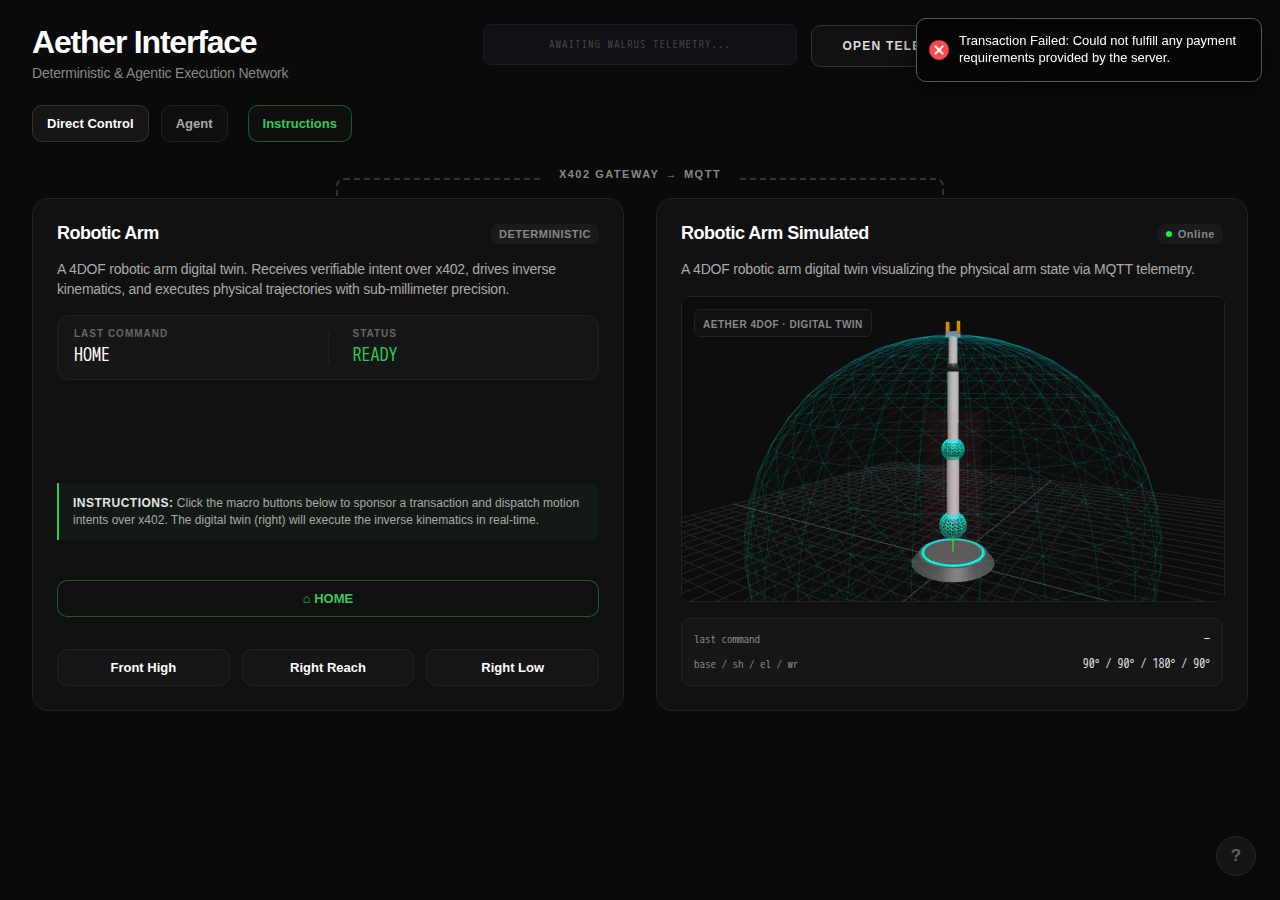The width and height of the screenshot is (1280, 900).
Task: Switch to the Agent tab
Action: click(194, 124)
